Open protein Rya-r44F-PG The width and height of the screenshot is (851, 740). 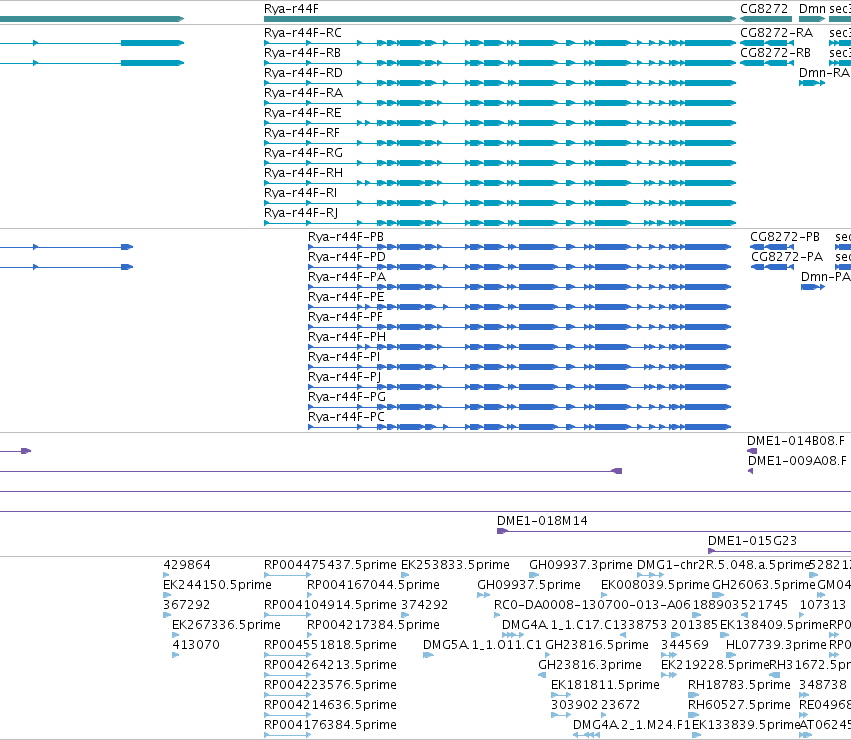346,397
